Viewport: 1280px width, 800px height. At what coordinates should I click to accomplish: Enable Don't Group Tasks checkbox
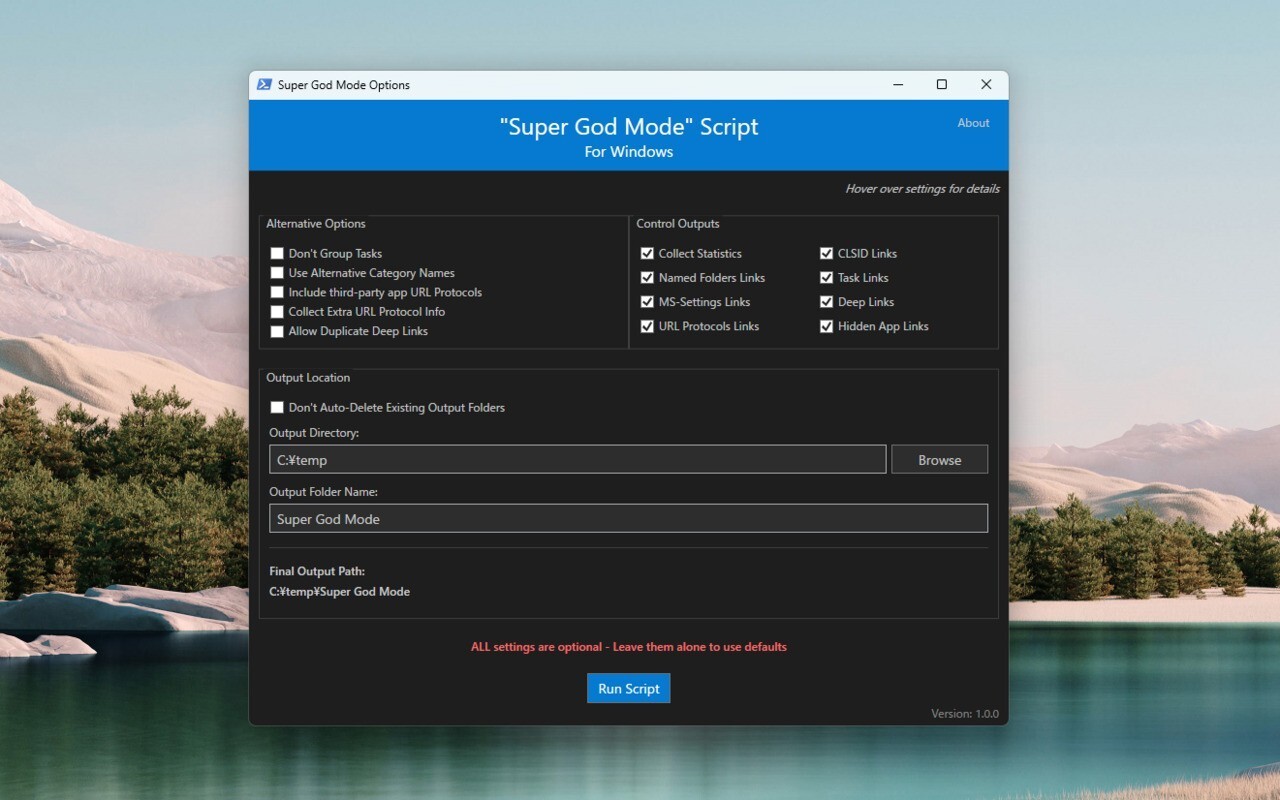(x=277, y=254)
